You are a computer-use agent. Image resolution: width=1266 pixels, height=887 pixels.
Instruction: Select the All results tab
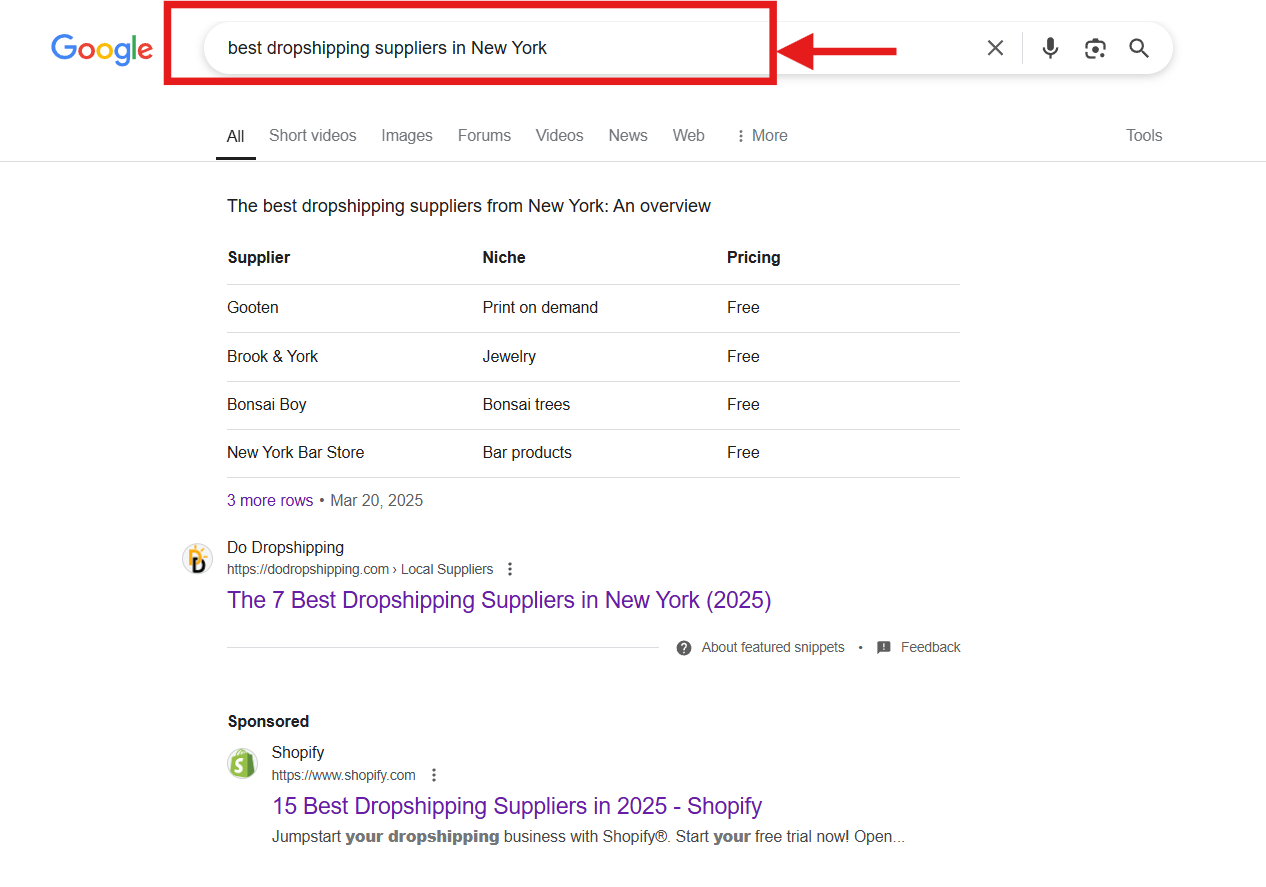pos(235,136)
